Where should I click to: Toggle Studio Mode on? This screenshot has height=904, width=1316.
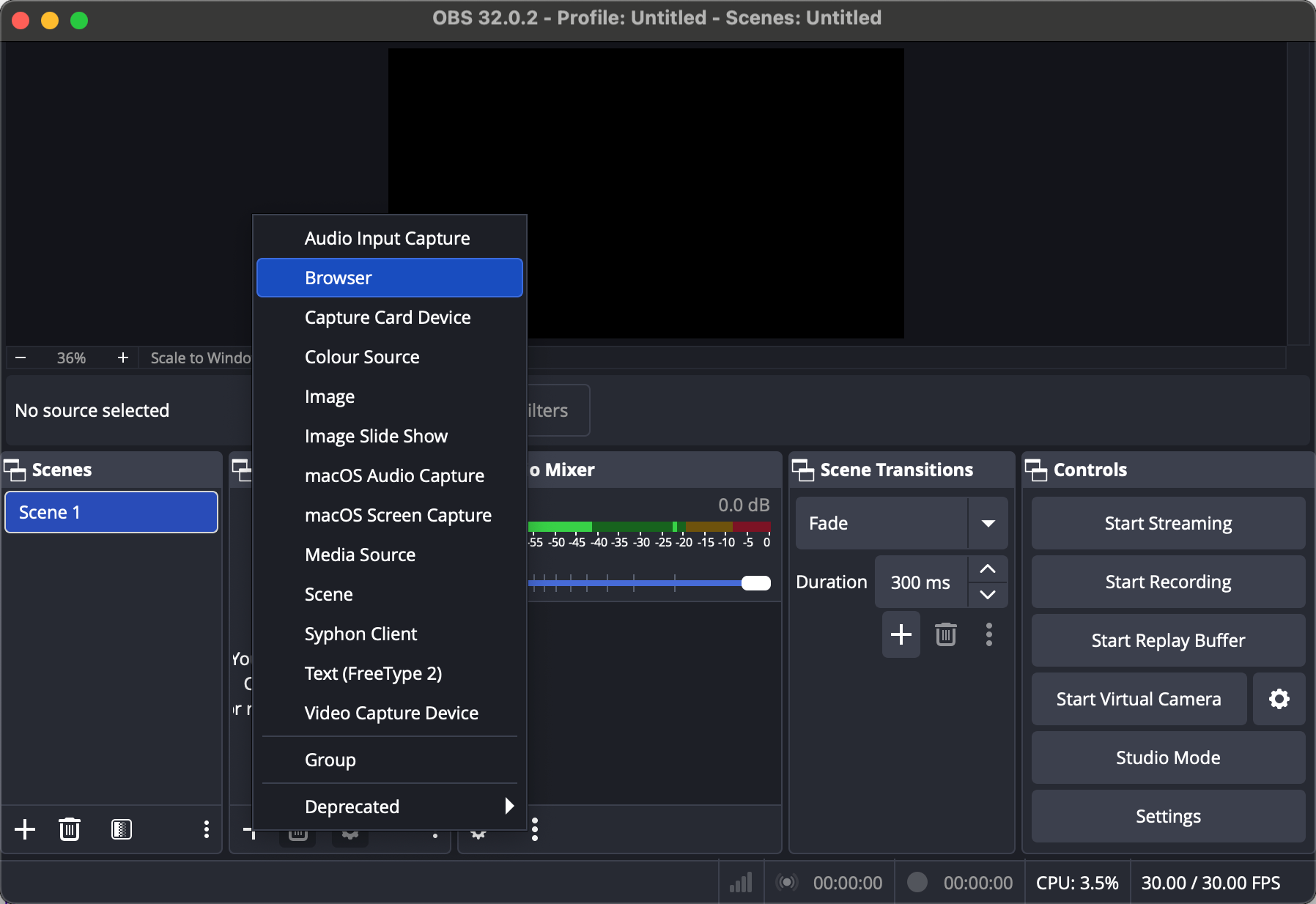[1167, 757]
